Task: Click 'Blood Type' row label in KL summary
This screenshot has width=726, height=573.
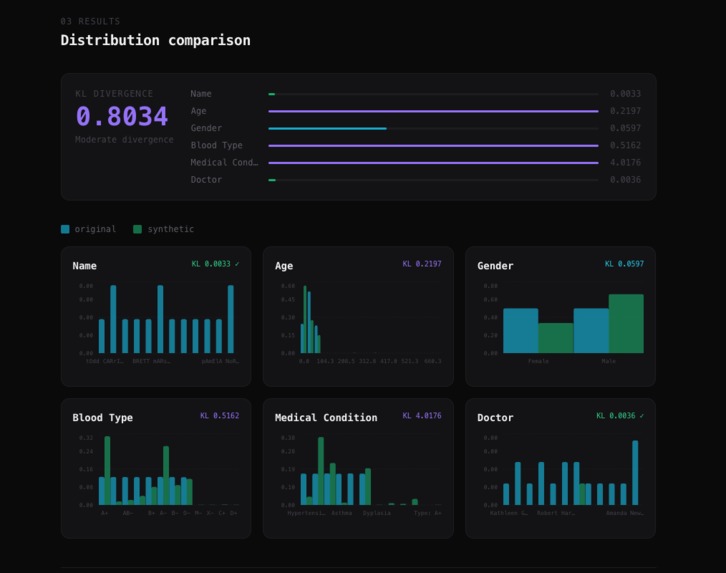Action: point(216,145)
